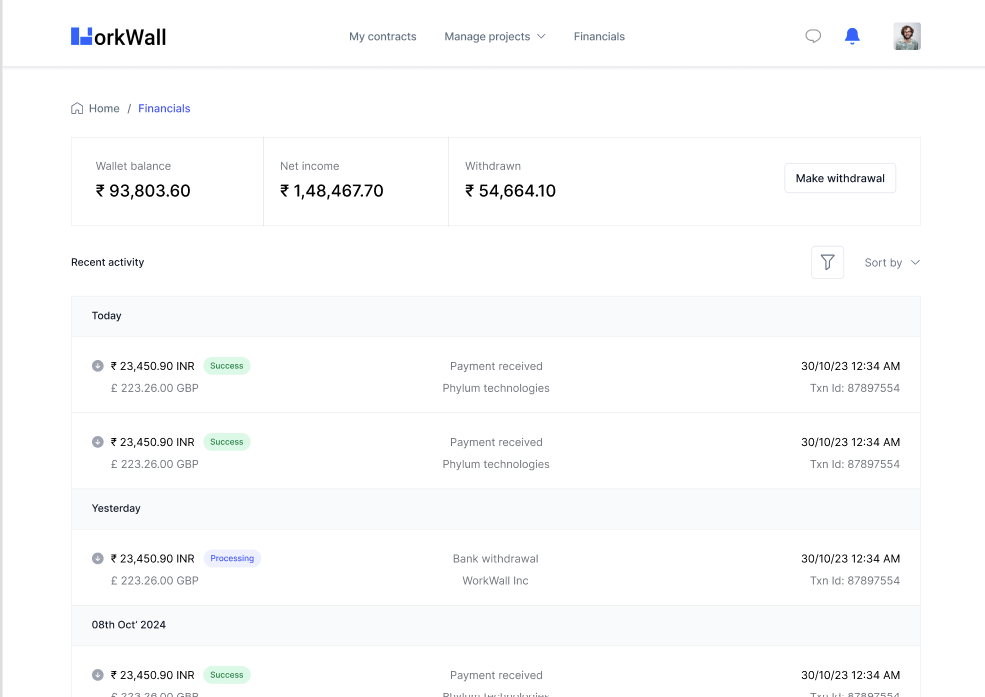This screenshot has height=697, width=985.
Task: Open the user profile avatar
Action: [x=906, y=36]
